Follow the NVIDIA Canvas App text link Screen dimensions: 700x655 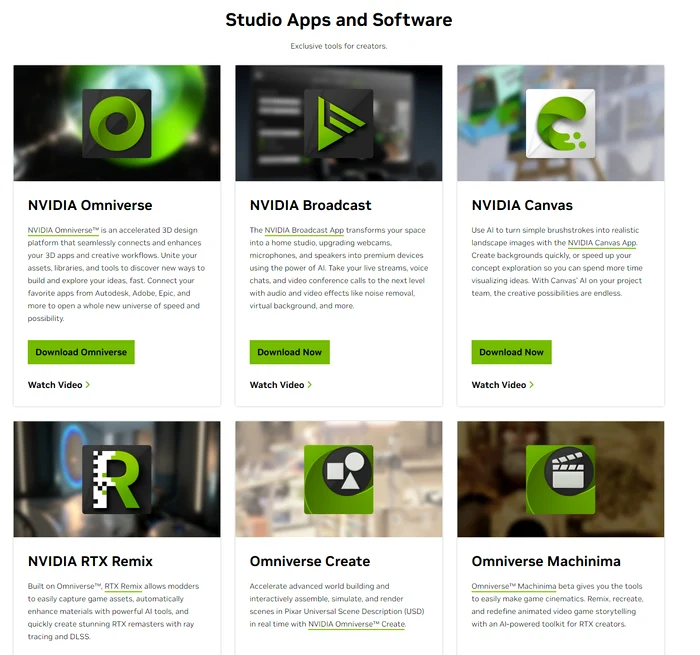(602, 243)
